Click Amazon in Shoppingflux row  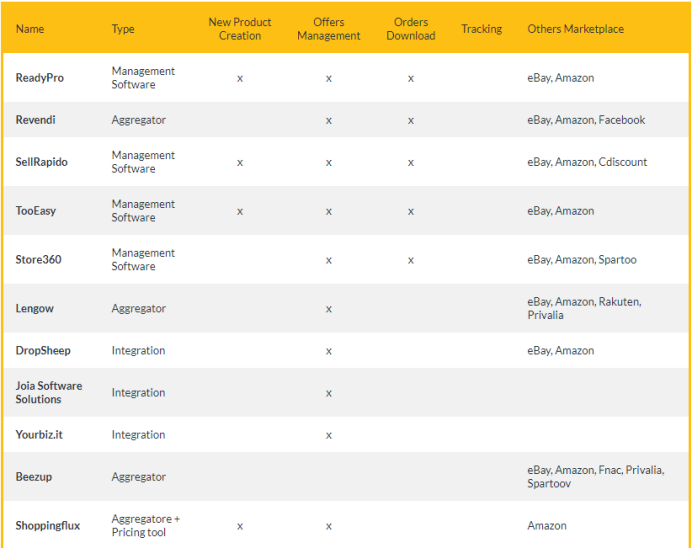(547, 525)
